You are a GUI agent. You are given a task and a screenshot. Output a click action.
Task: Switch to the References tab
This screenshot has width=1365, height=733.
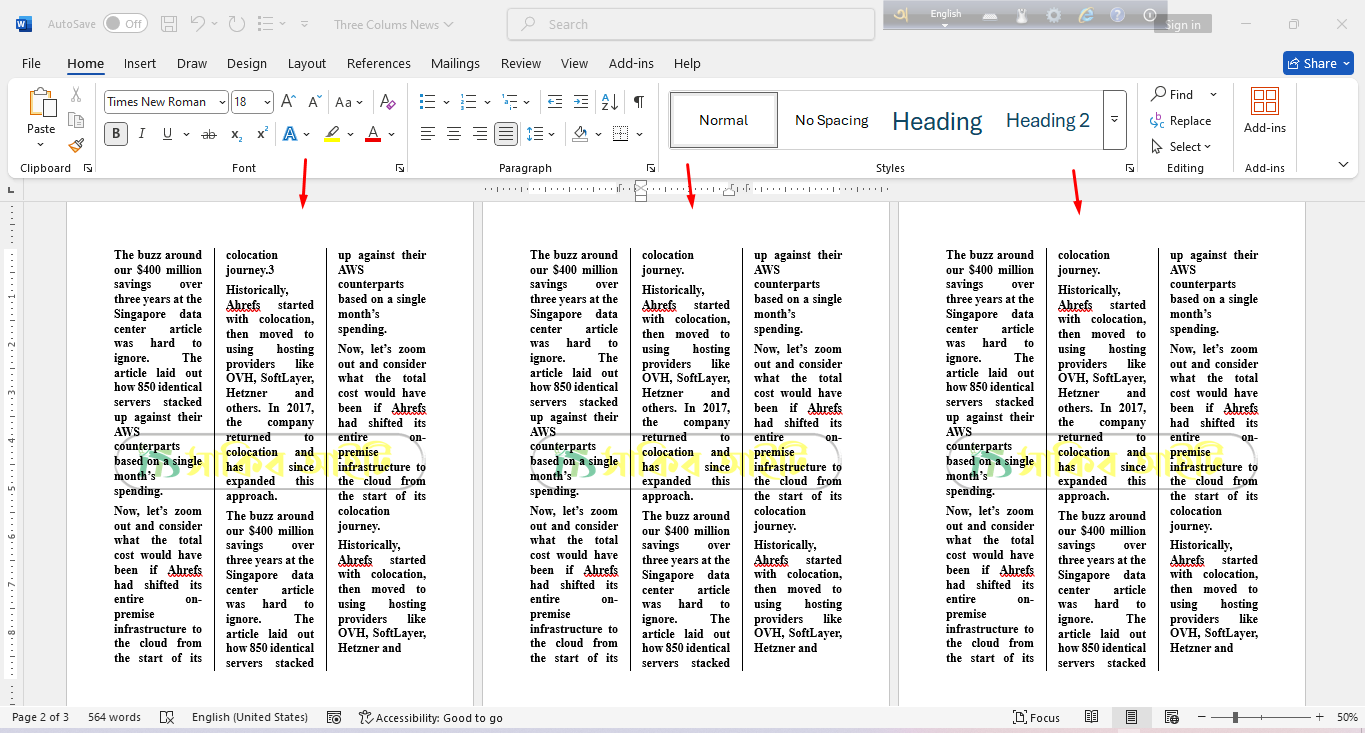coord(378,63)
